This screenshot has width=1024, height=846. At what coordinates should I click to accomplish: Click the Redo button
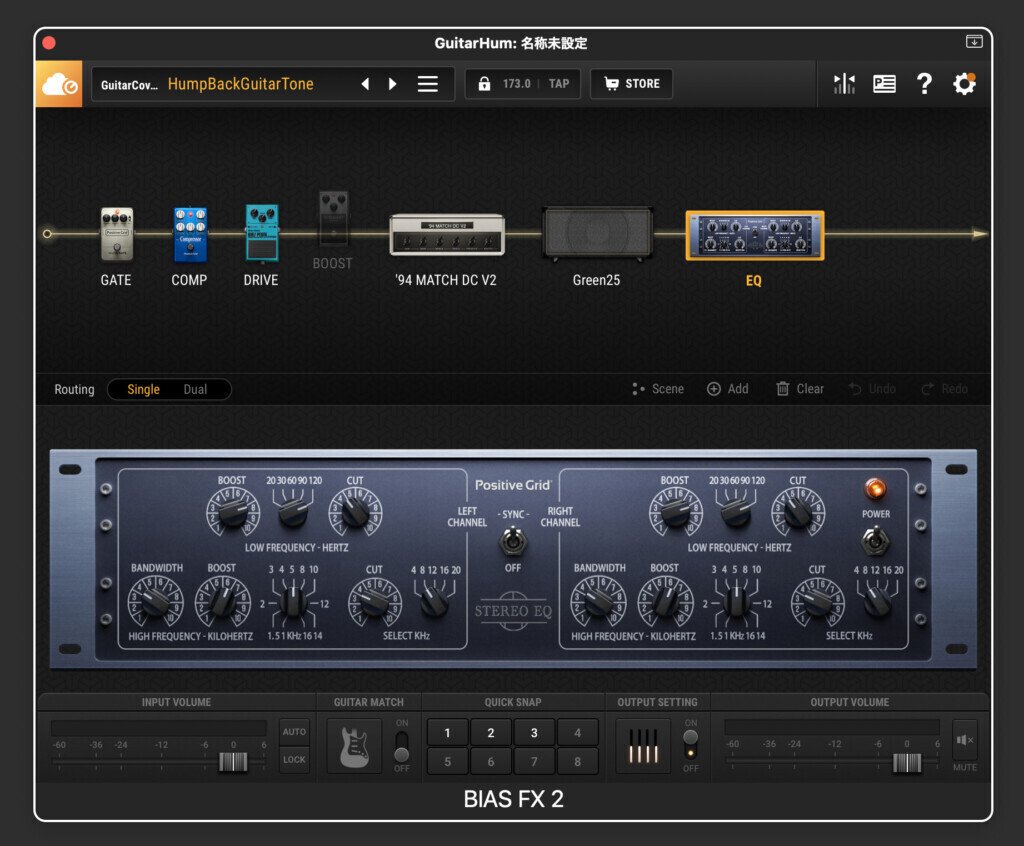pyautogui.click(x=944, y=389)
